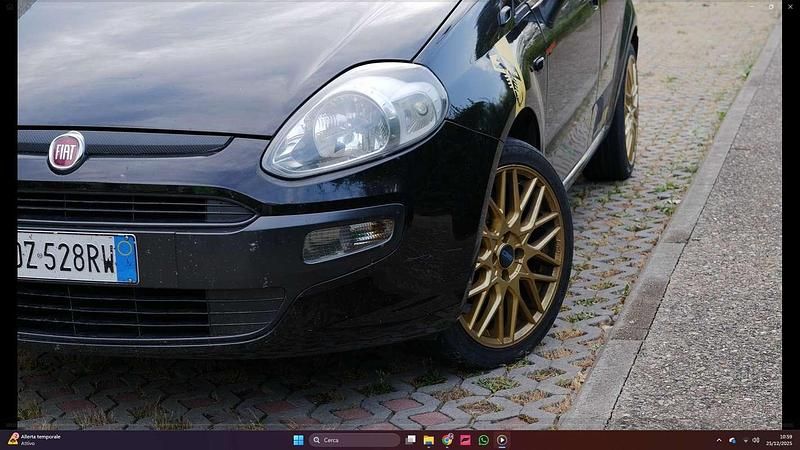The image size is (800, 450).
Task: Open File Explorer from the taskbar
Action: 429,440
